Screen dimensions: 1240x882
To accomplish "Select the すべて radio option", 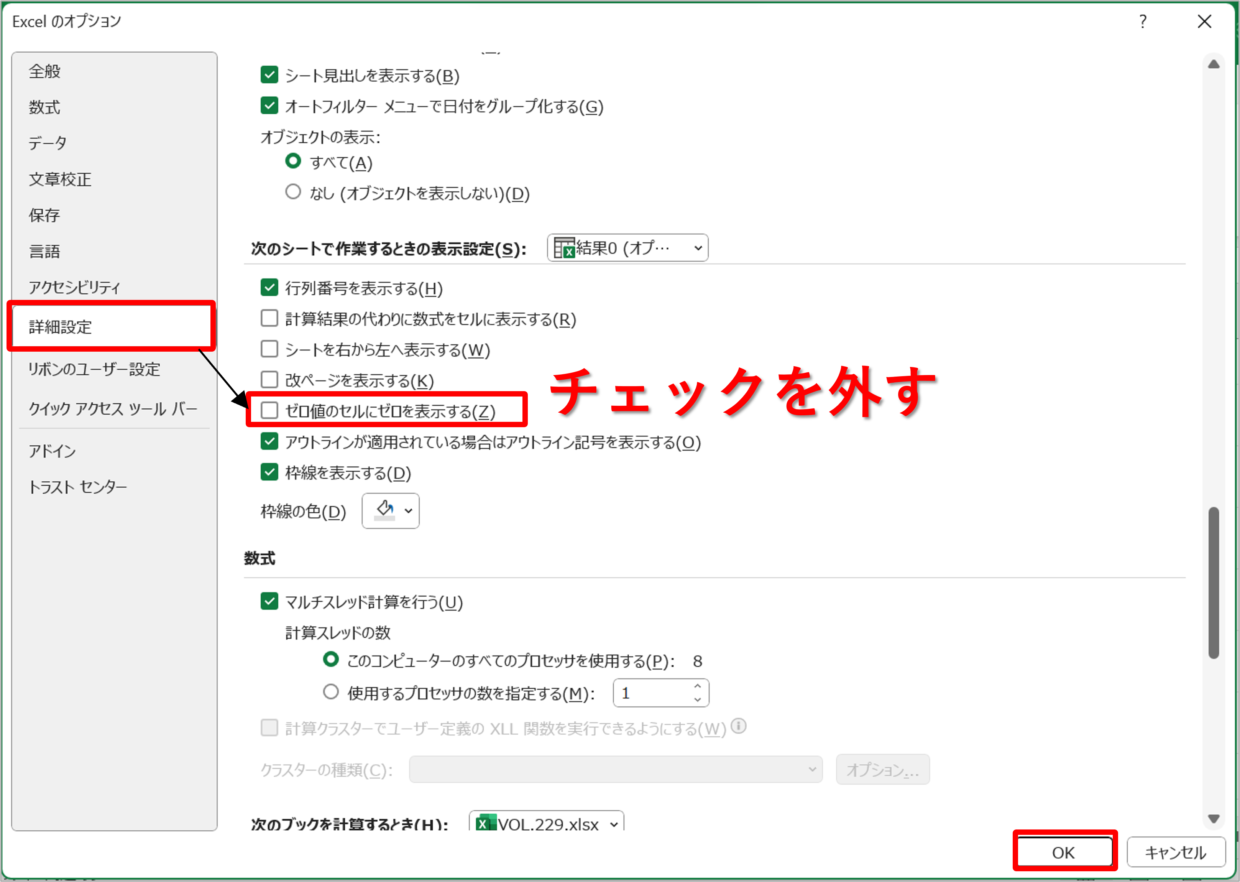I will [293, 162].
